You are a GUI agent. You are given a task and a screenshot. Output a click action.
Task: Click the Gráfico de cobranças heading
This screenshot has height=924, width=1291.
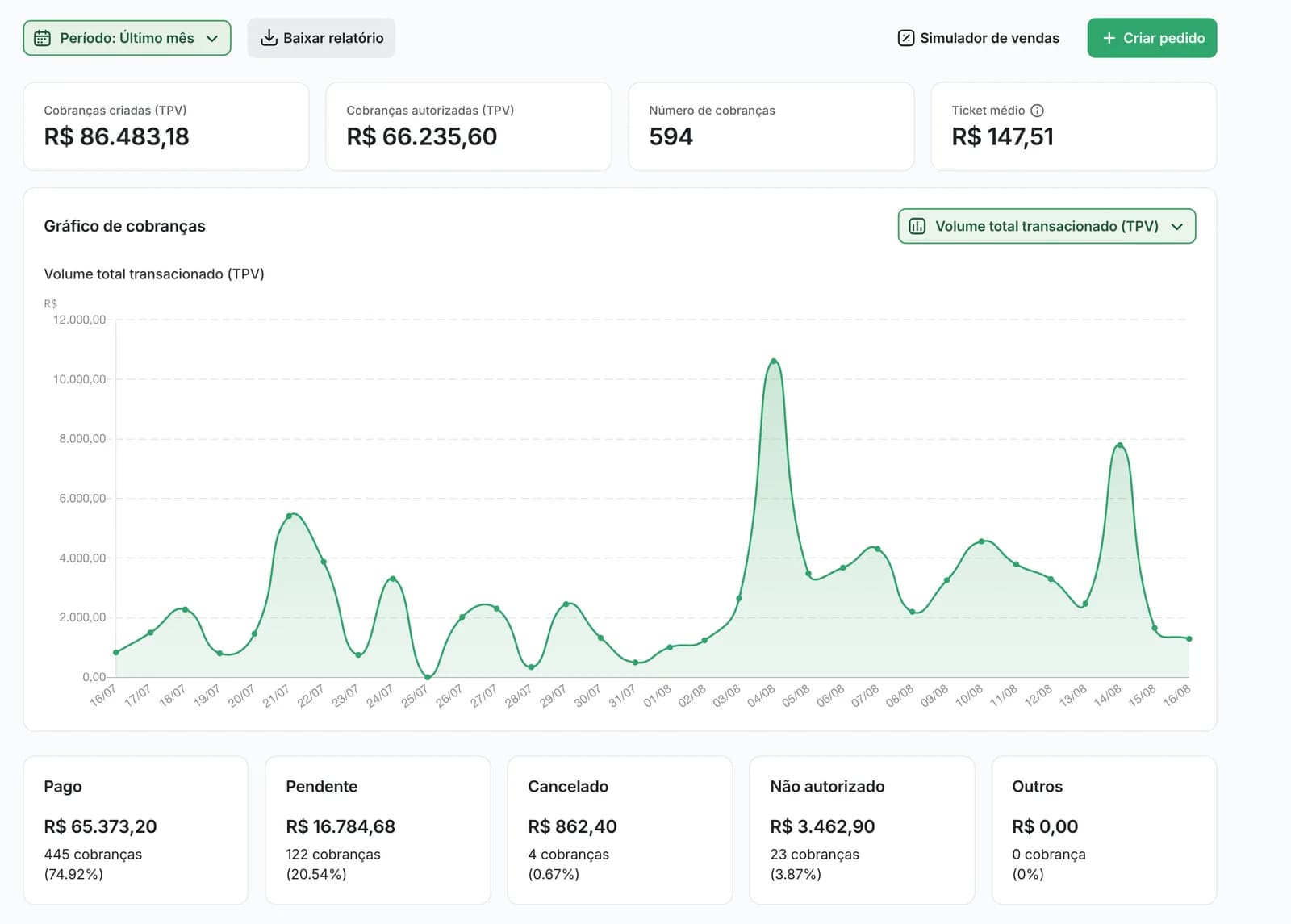click(x=124, y=226)
